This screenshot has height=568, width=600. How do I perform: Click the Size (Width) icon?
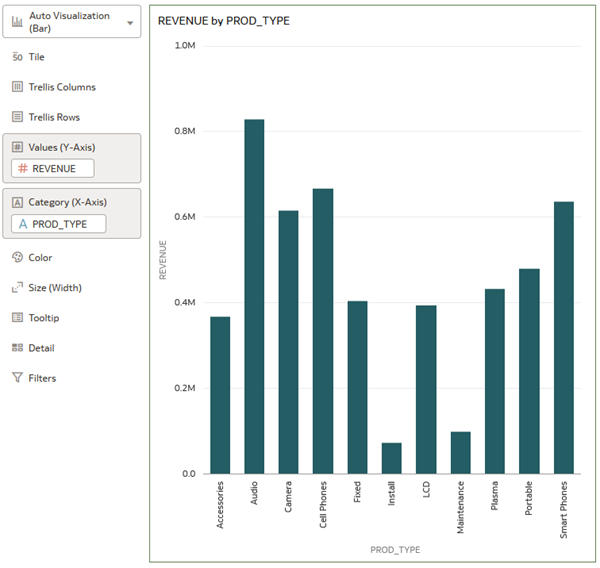(x=17, y=287)
